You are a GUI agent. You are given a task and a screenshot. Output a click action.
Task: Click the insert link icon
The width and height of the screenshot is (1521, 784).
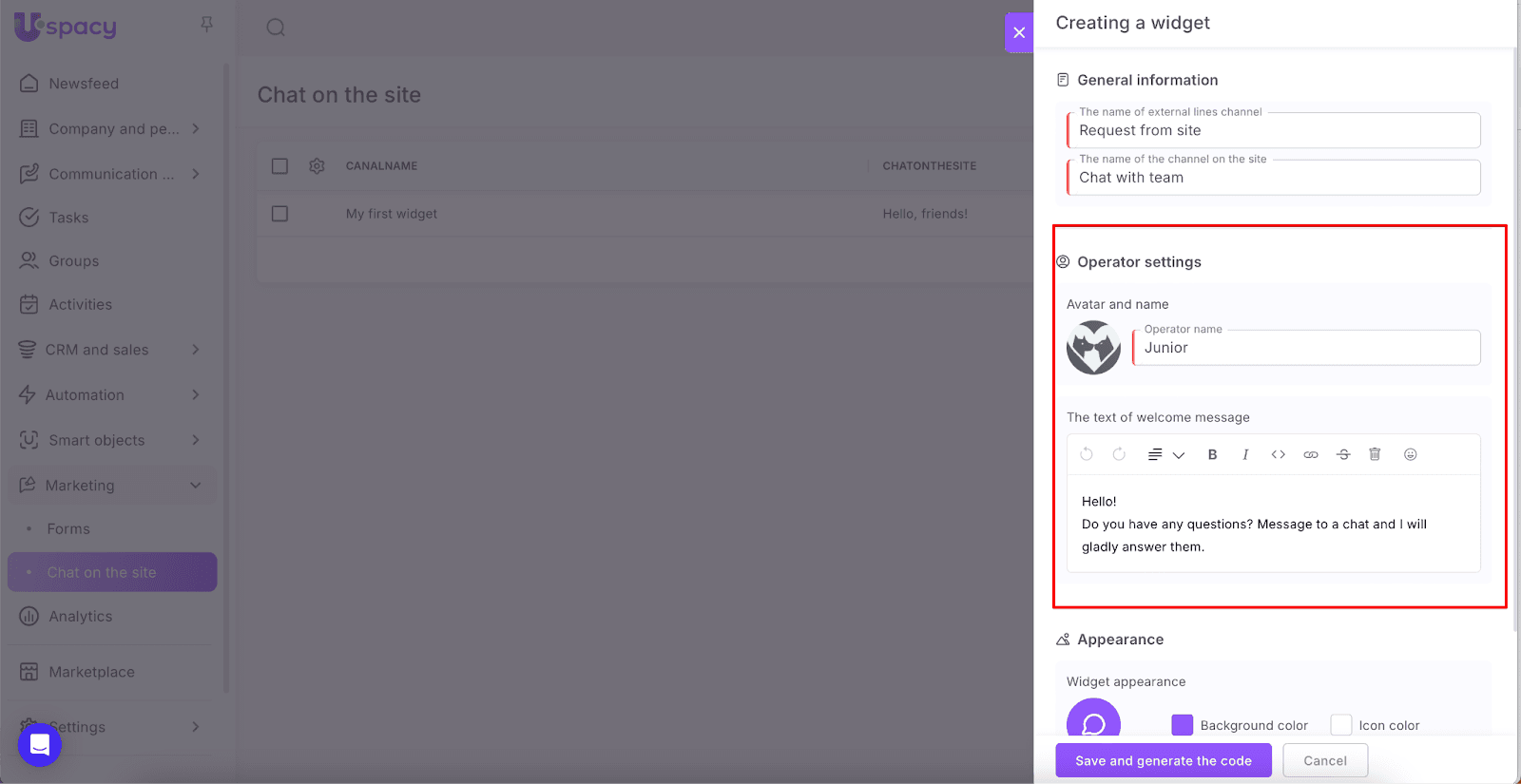click(1311, 455)
